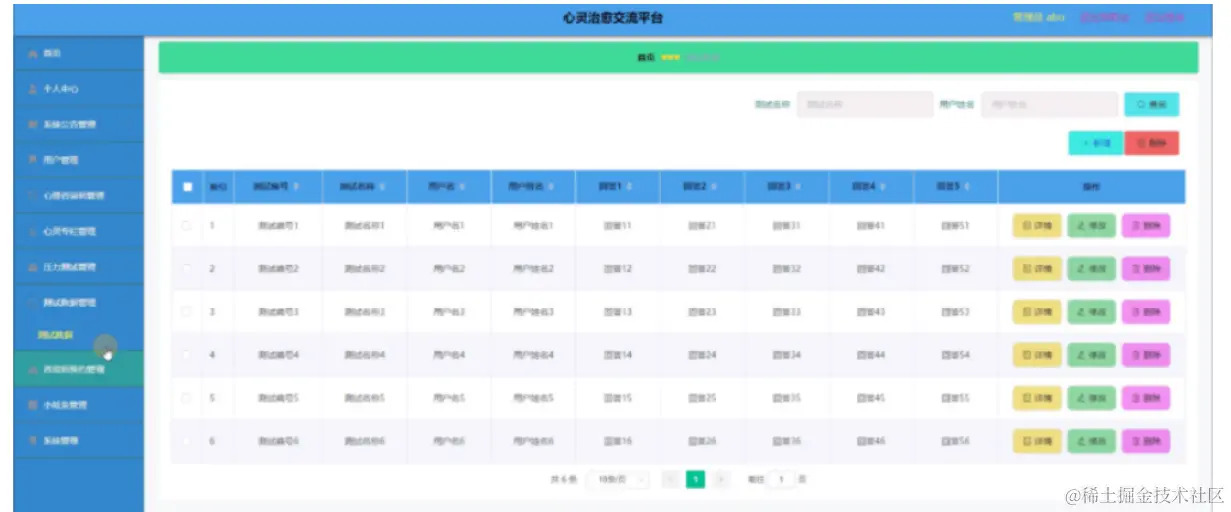Click green 修改 edit button in row 4
1231x512 pixels.
(1092, 355)
